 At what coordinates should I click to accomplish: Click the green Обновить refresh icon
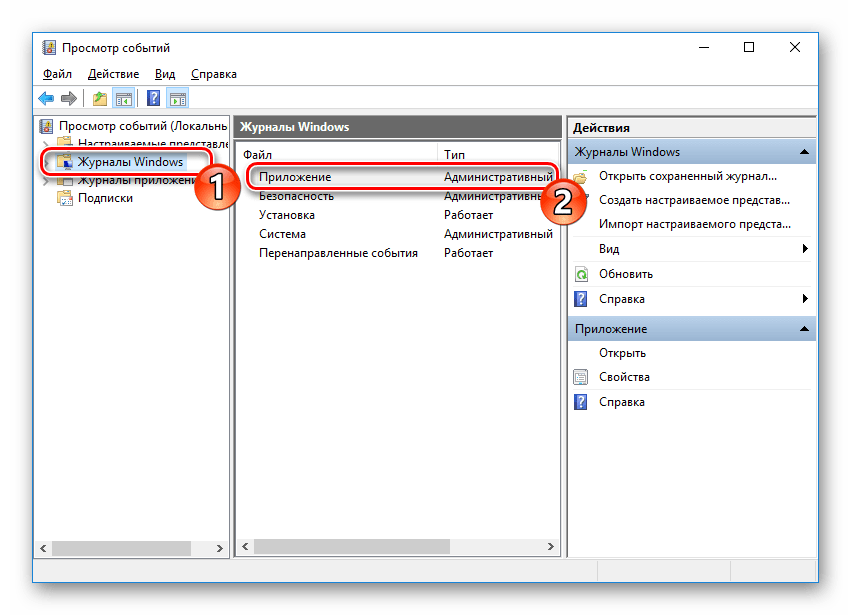tap(581, 274)
